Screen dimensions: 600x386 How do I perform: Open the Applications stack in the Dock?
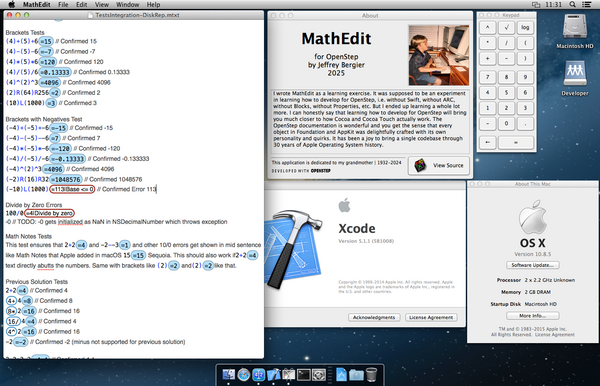pos(341,375)
